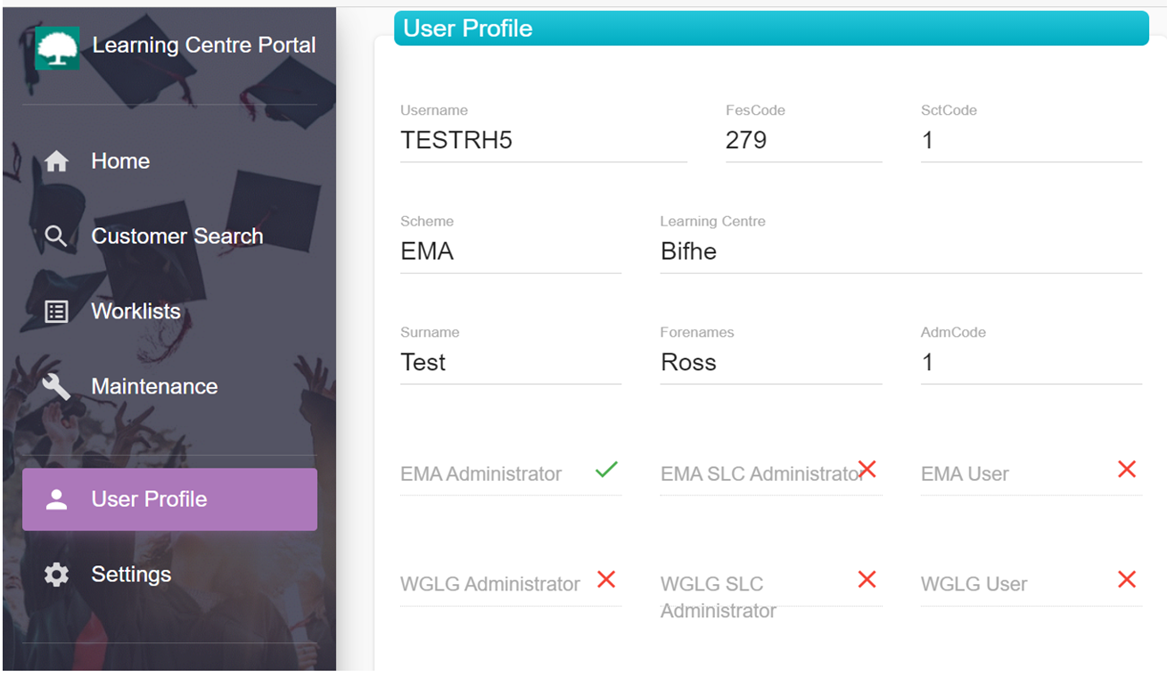Click the FesCode field showing 279
The image size is (1175, 677).
[803, 140]
